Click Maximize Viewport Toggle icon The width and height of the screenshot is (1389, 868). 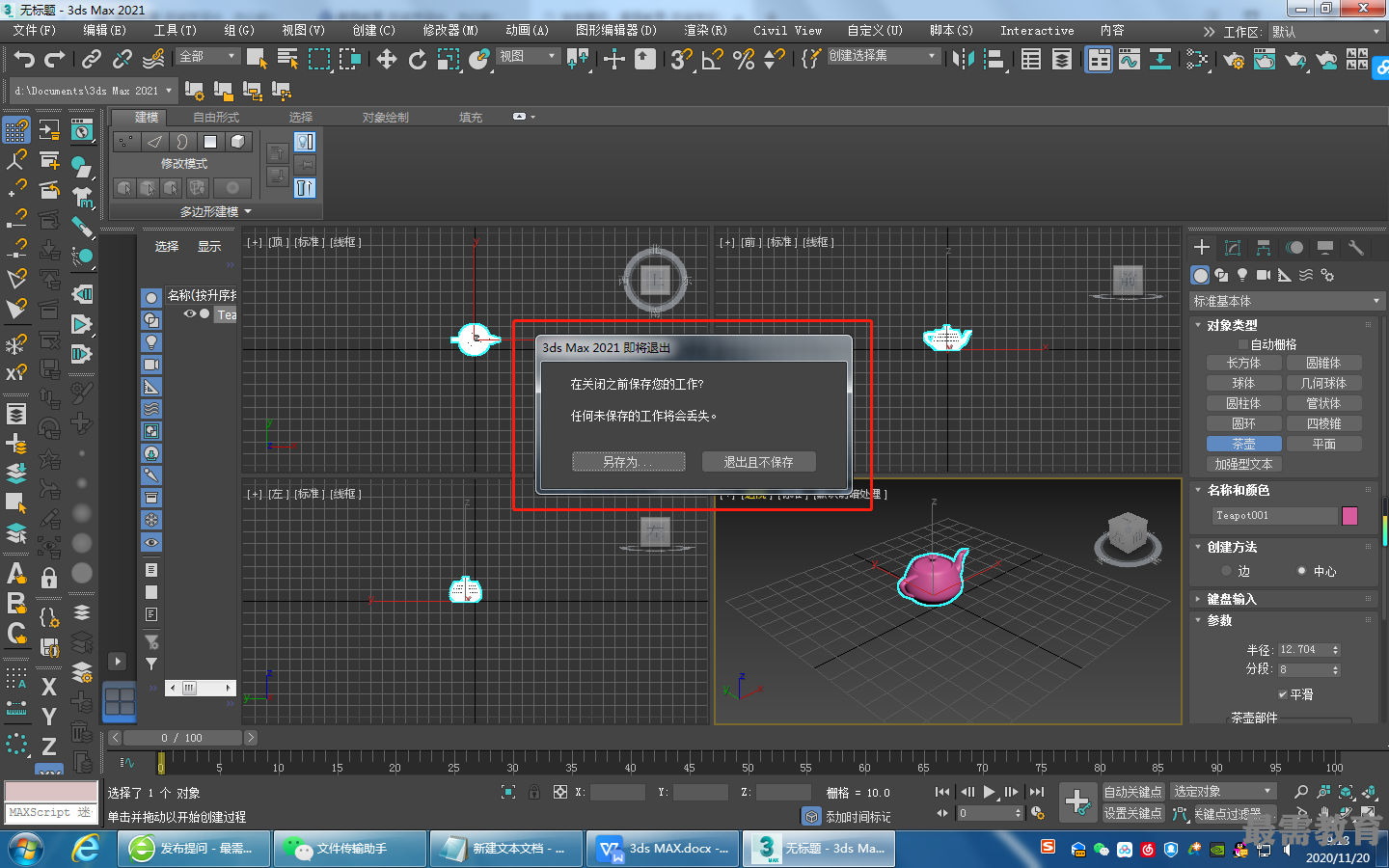[x=1368, y=813]
